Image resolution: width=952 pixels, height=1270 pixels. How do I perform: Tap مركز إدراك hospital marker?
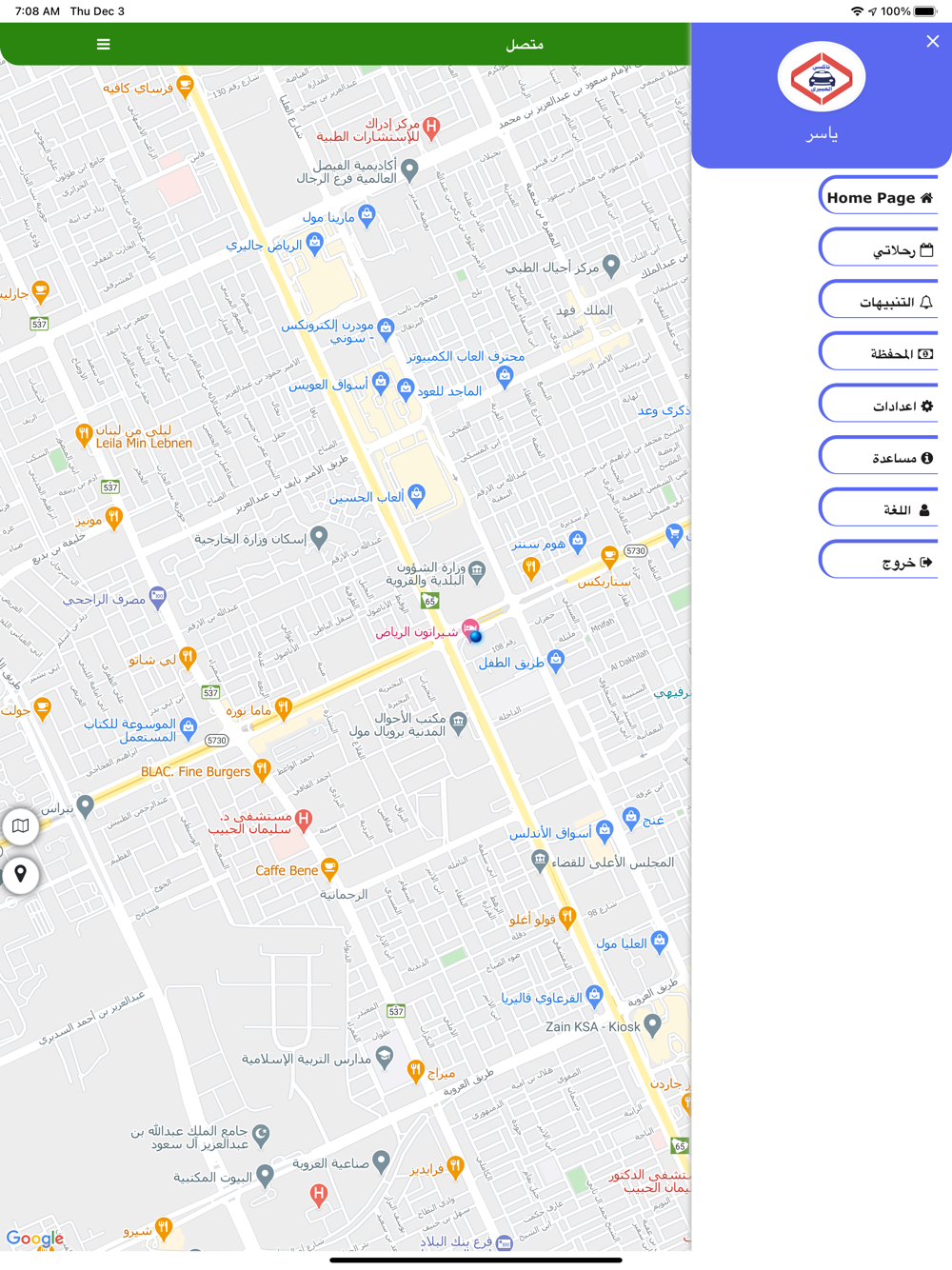(x=431, y=127)
